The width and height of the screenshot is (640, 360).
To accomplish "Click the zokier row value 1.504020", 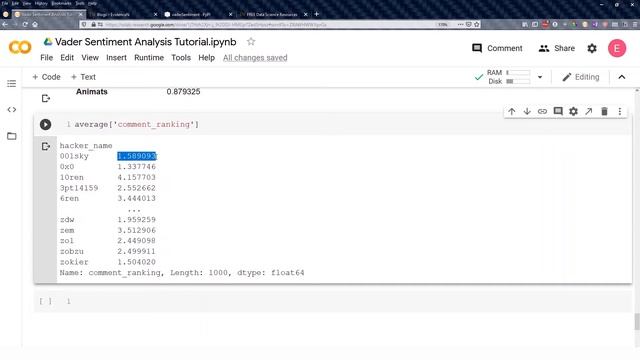I will [x=136, y=262].
